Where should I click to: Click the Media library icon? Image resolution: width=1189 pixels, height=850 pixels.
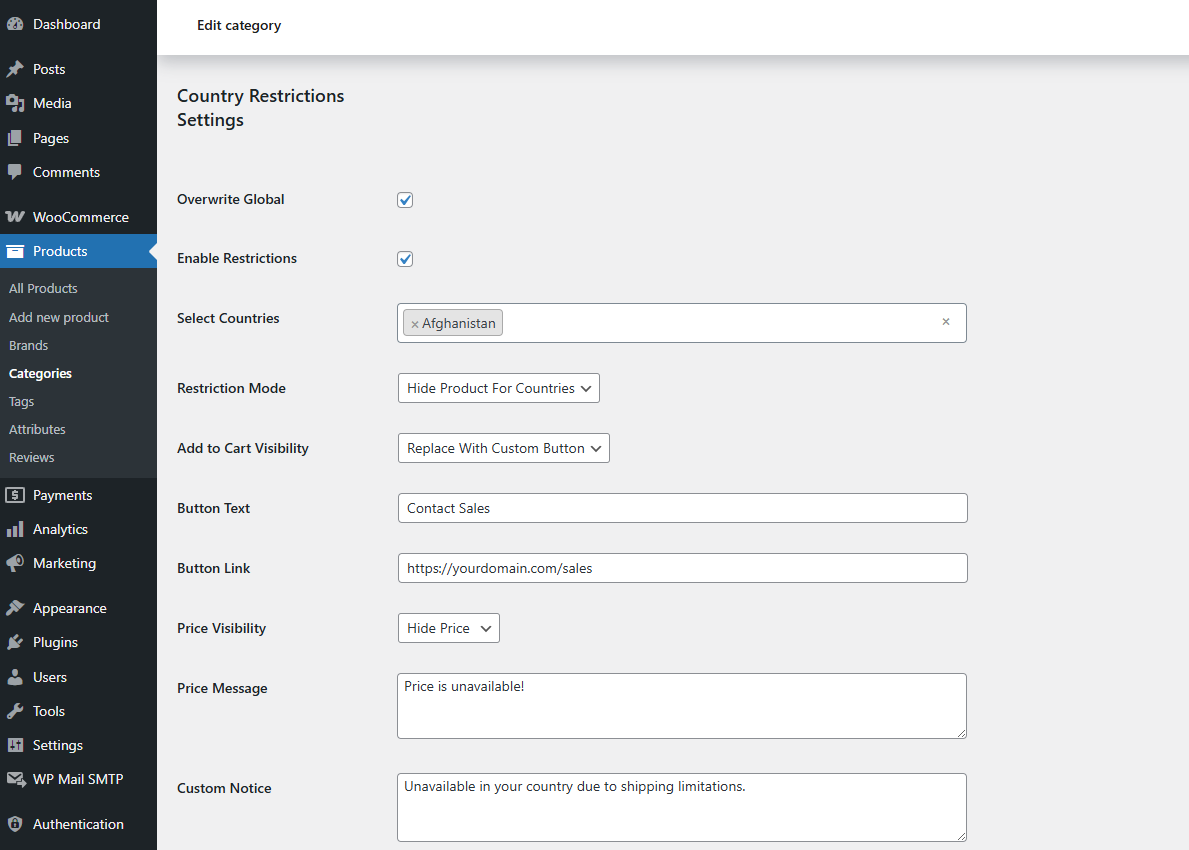point(15,103)
